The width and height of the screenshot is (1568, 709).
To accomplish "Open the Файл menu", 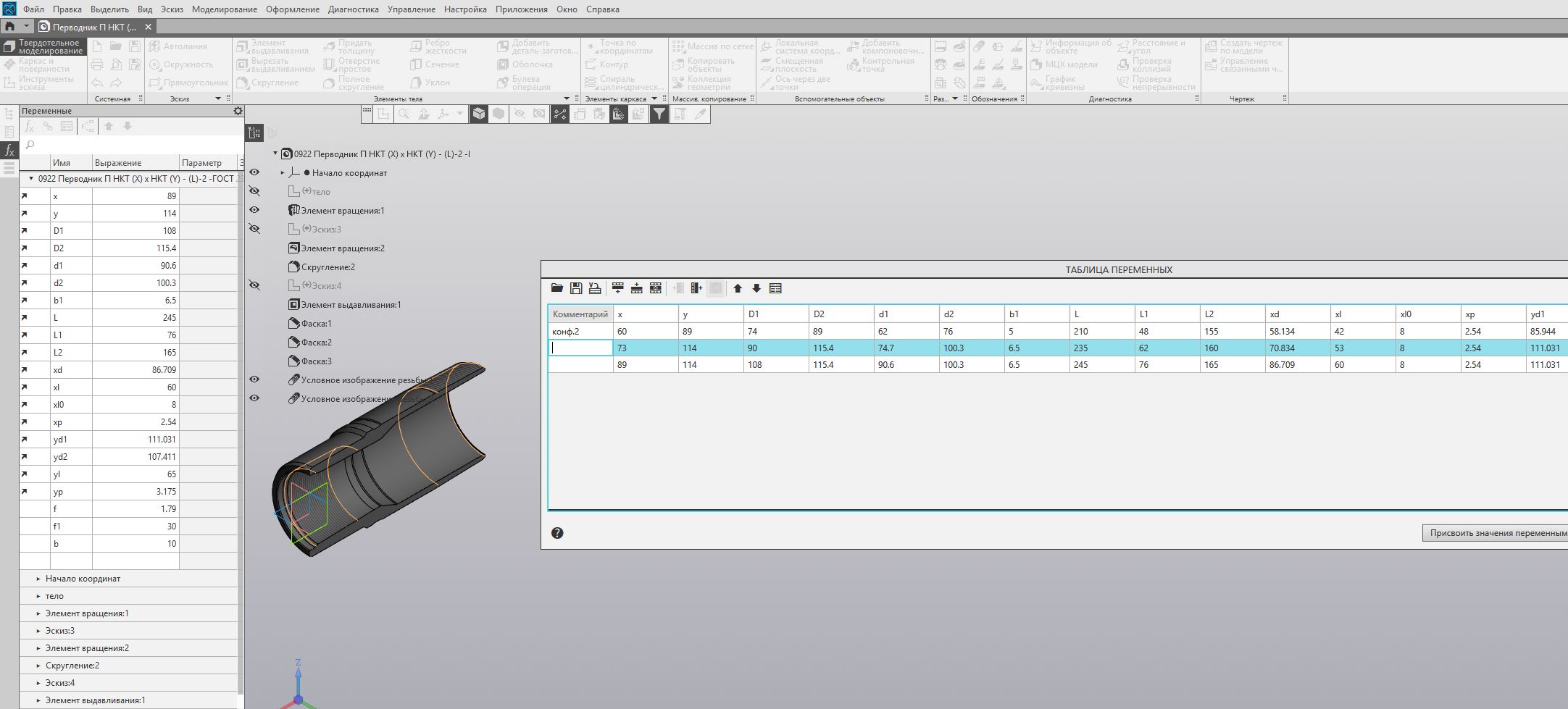I will click(x=33, y=9).
